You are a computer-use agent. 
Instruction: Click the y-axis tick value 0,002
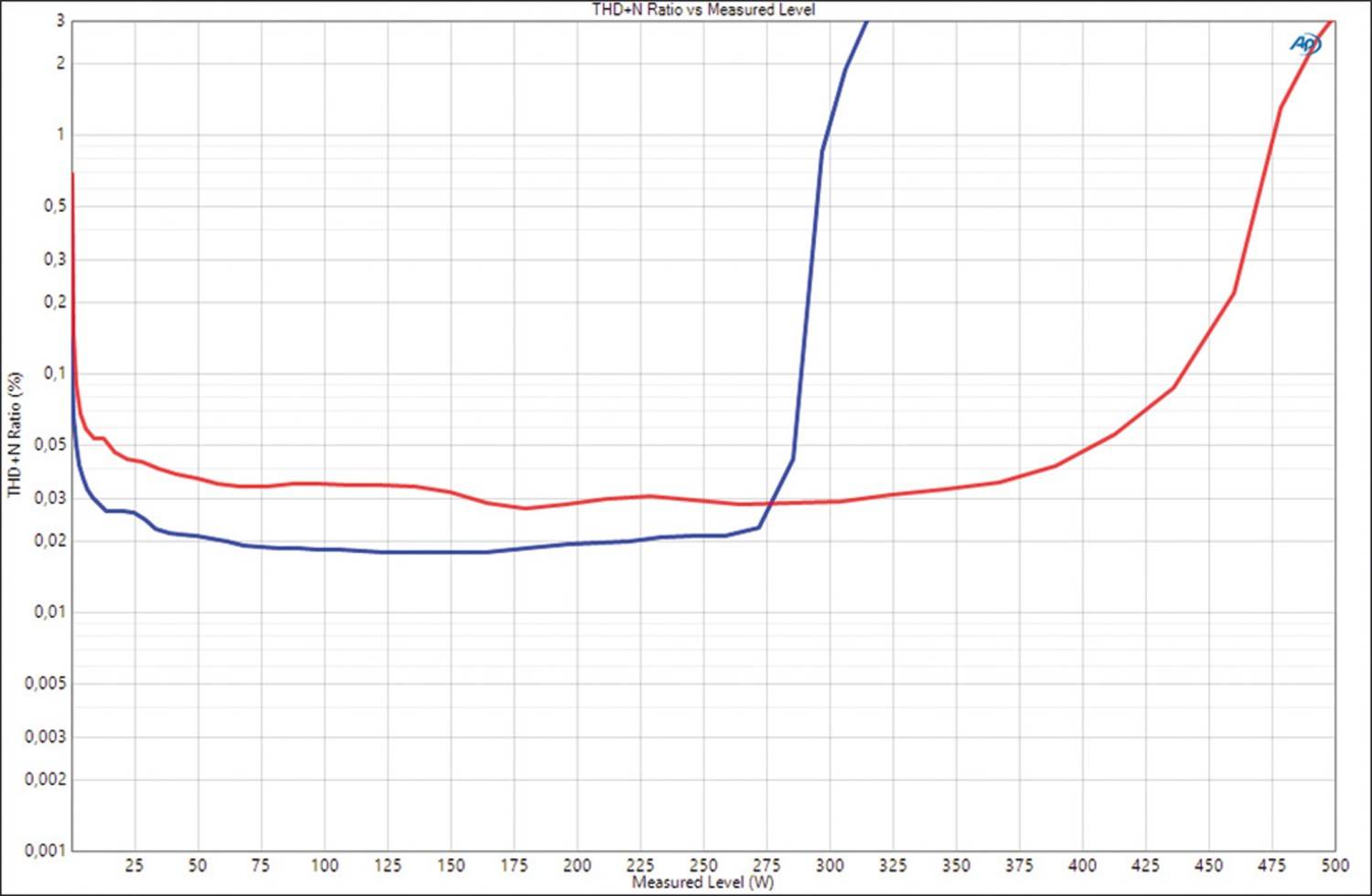(x=46, y=779)
